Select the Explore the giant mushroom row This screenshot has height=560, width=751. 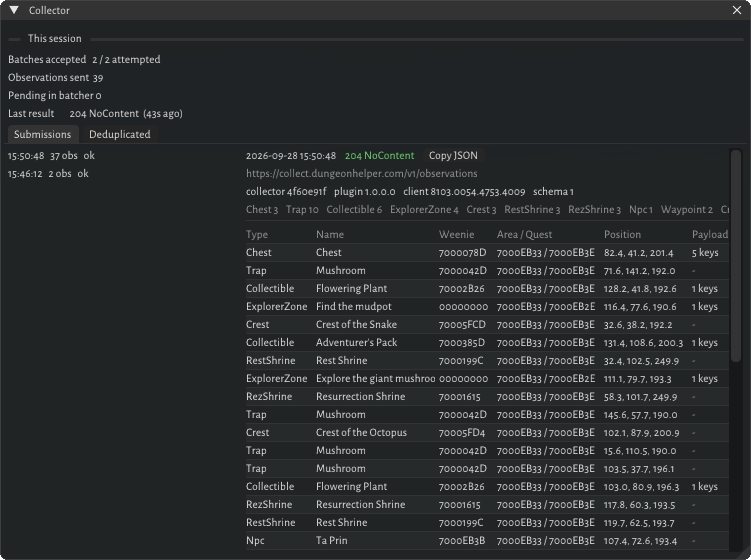pos(487,379)
